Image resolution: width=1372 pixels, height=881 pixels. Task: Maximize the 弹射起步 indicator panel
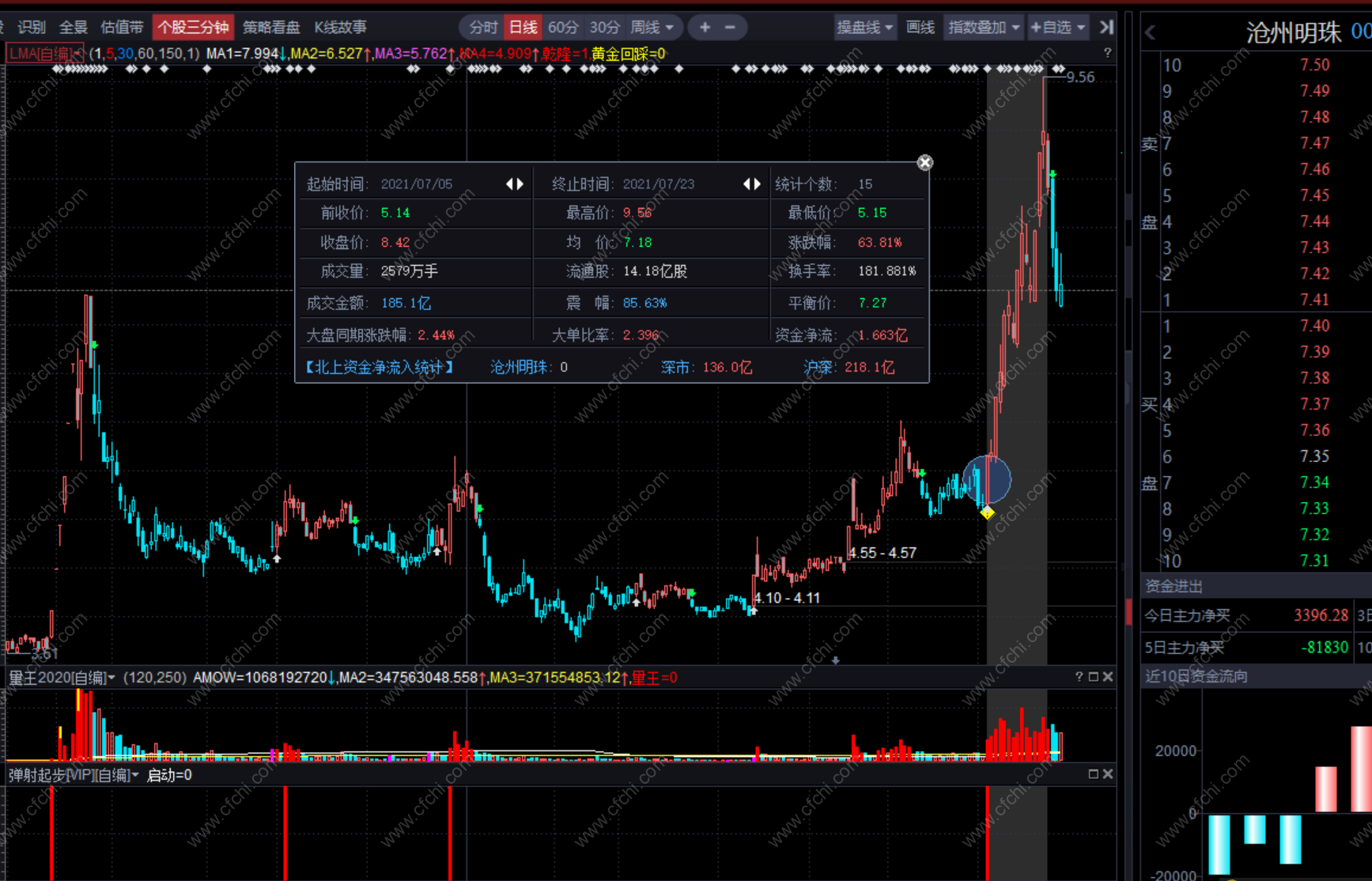pos(1094,774)
